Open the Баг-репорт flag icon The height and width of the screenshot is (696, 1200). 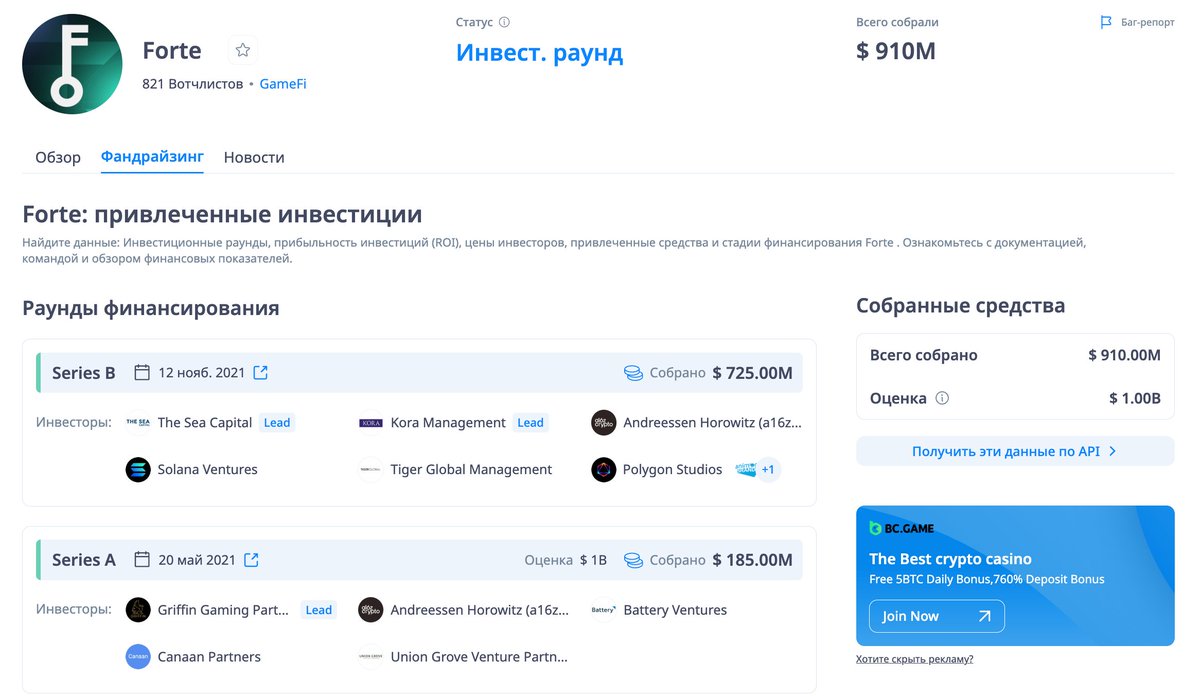click(x=1105, y=22)
